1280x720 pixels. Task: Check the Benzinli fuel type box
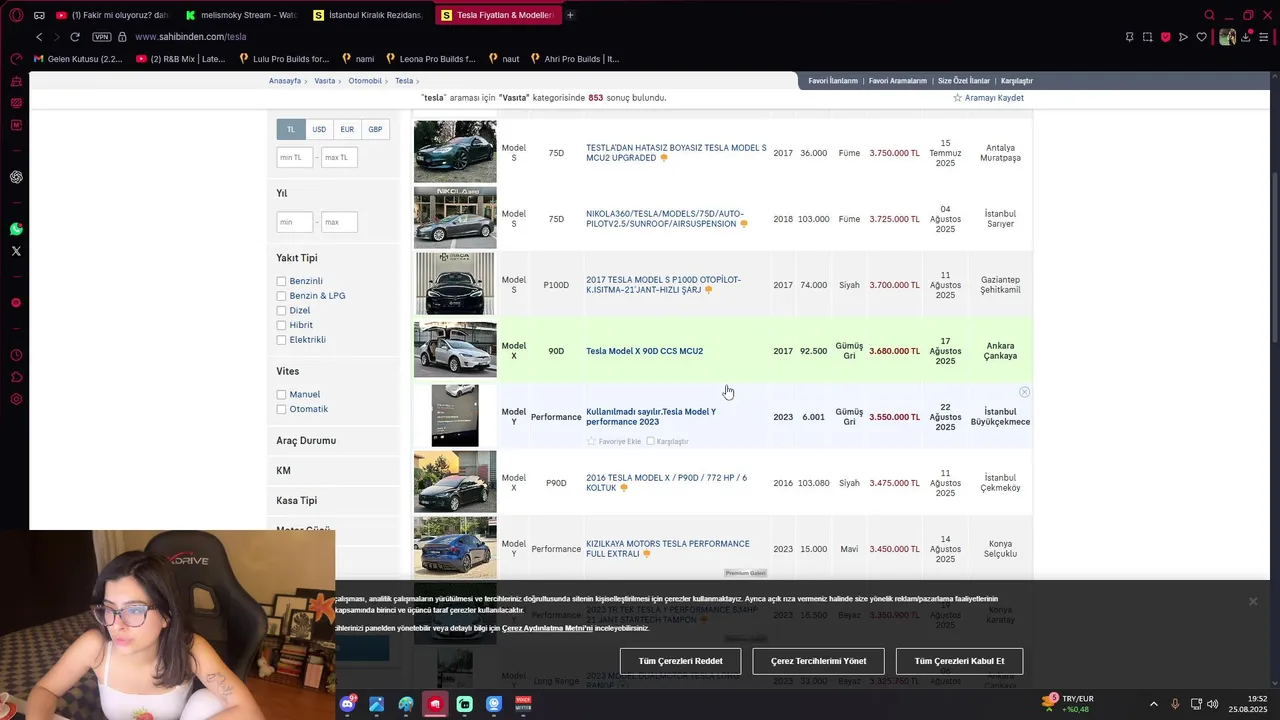[281, 282]
